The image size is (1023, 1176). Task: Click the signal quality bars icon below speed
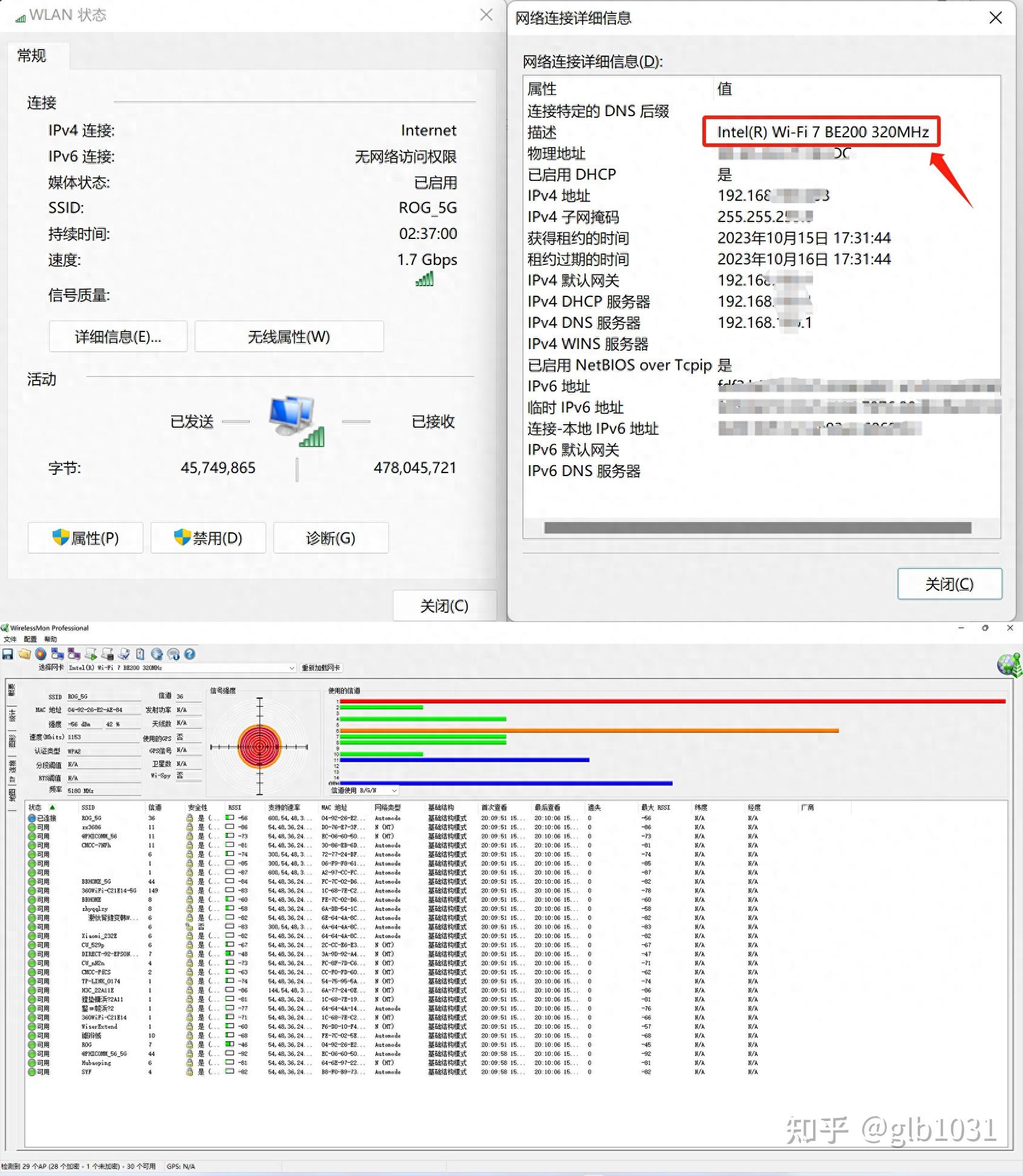tap(425, 279)
